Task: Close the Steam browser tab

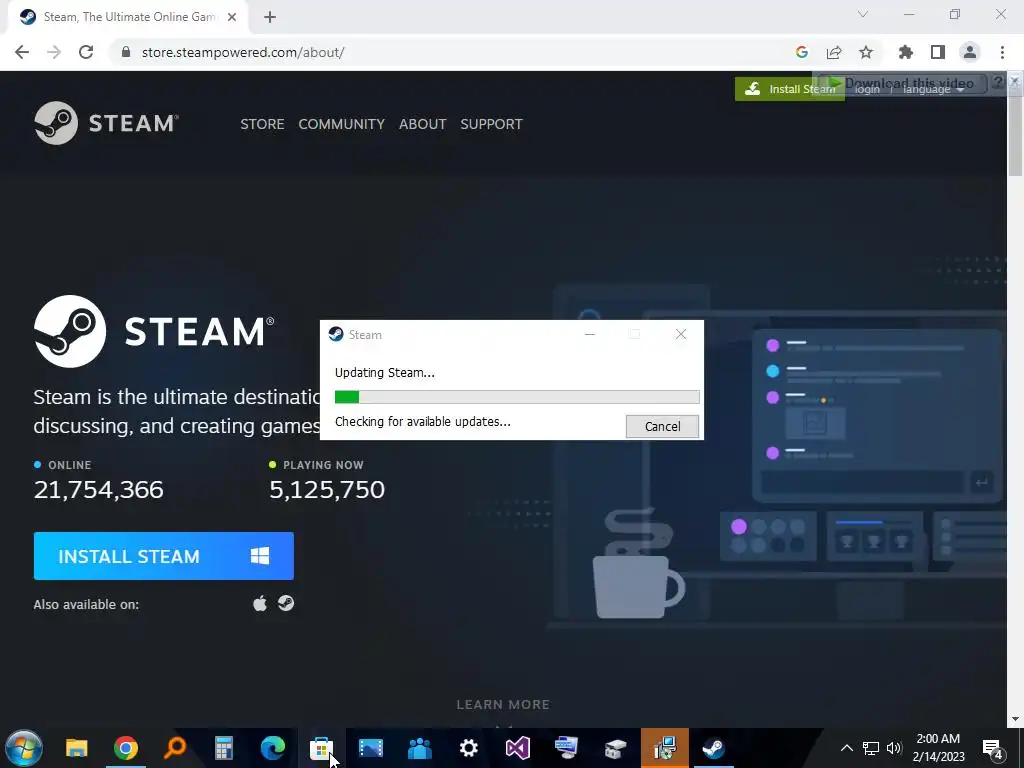Action: pos(232,17)
